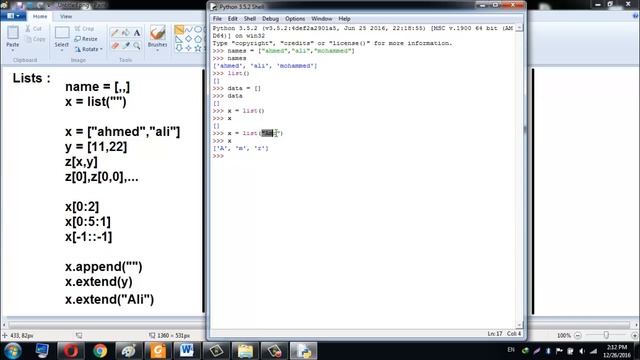Open the Brushes dropdown arrow
The image size is (640, 360).
point(158,50)
